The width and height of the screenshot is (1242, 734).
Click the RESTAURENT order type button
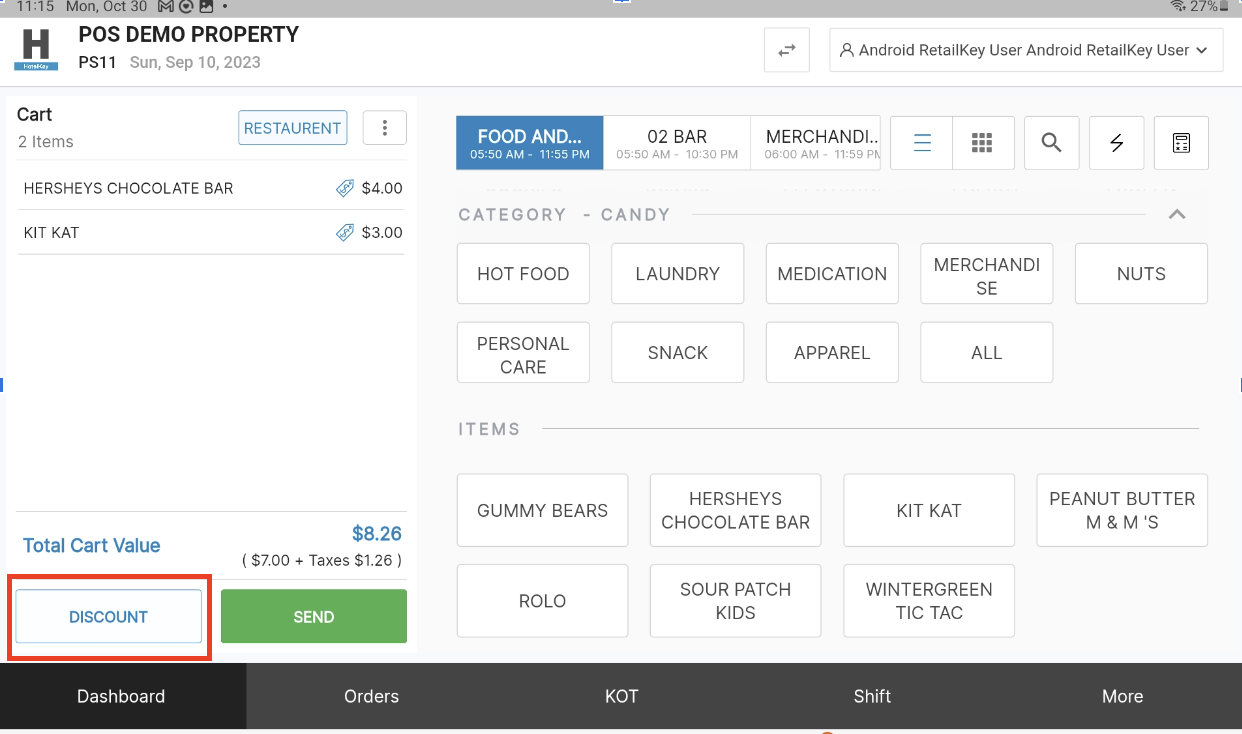[x=292, y=128]
